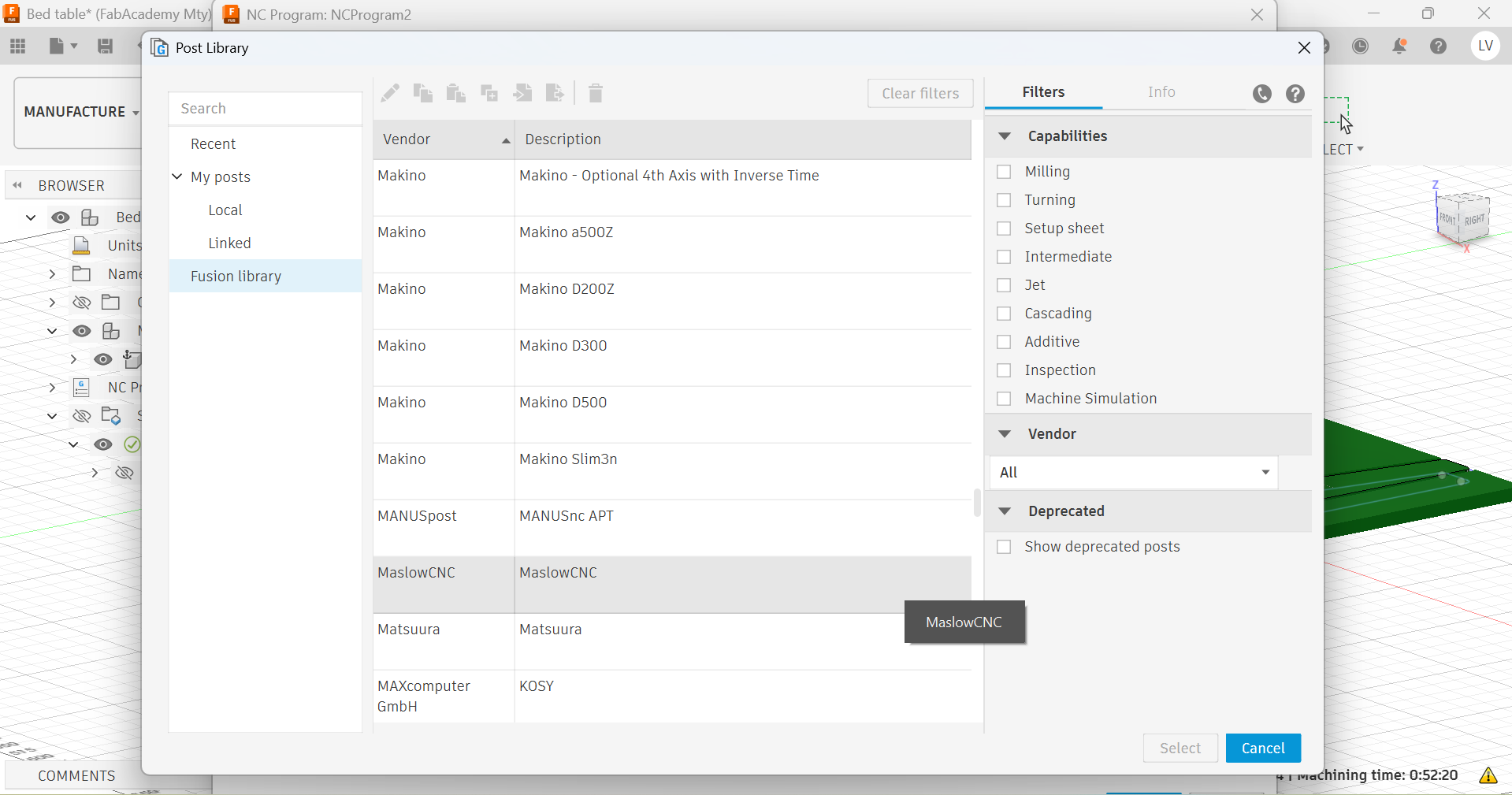
Task: Click the Named folder icon in browser
Action: pos(81,274)
